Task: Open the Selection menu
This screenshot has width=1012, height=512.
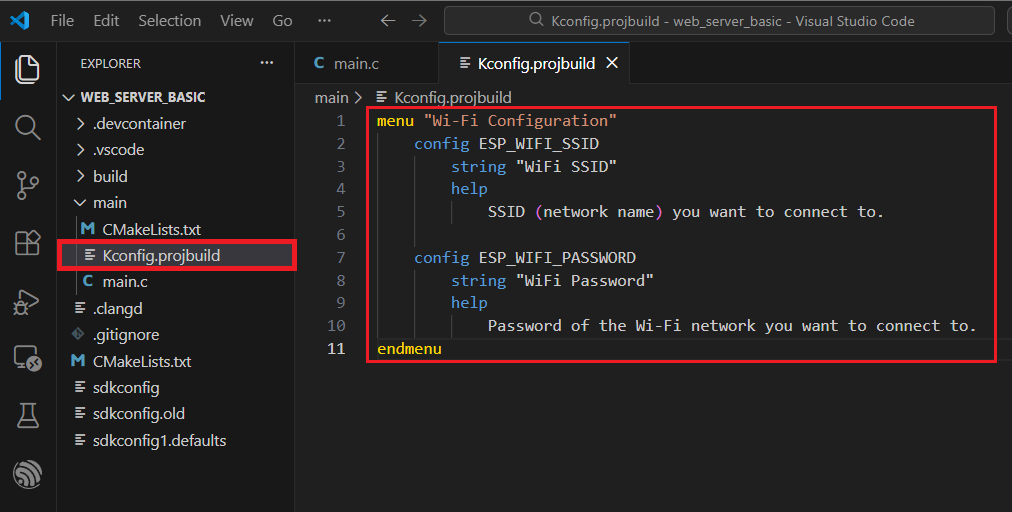Action: [x=169, y=20]
